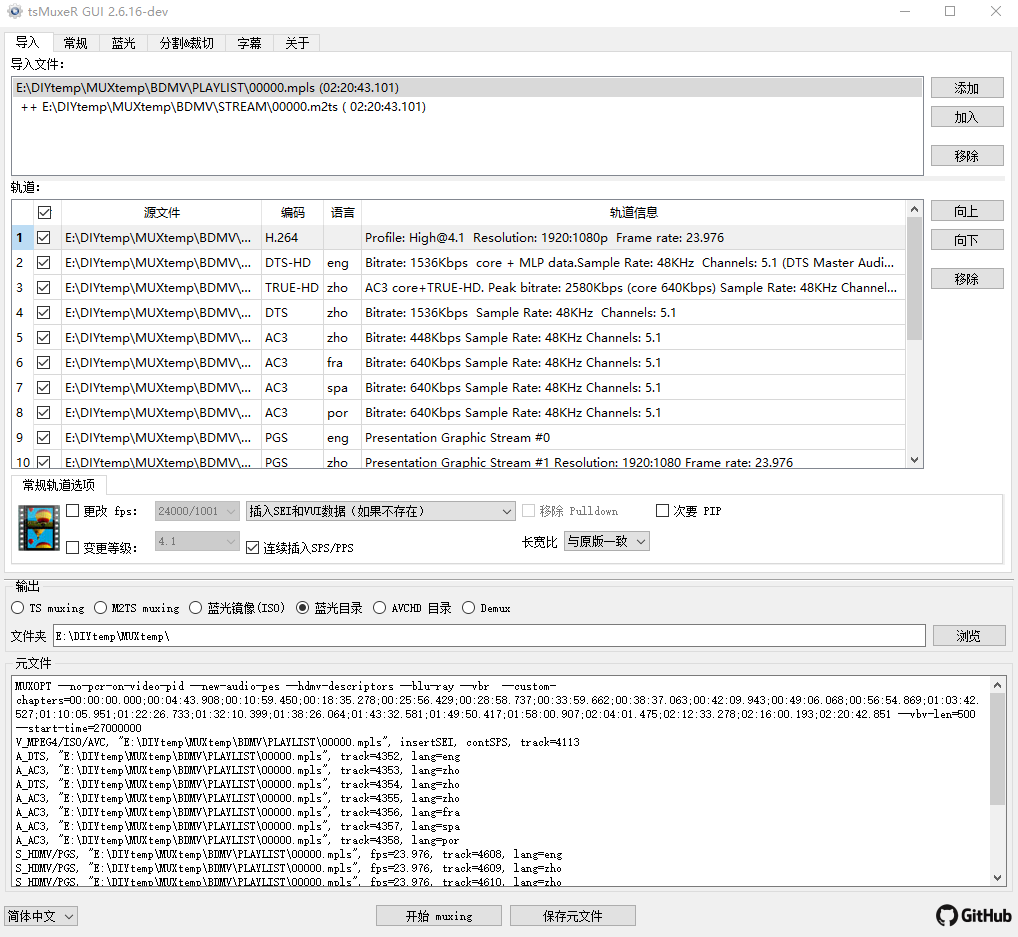Uncheck the AC3 spa track checkbox
The width and height of the screenshot is (1018, 937).
point(43,388)
